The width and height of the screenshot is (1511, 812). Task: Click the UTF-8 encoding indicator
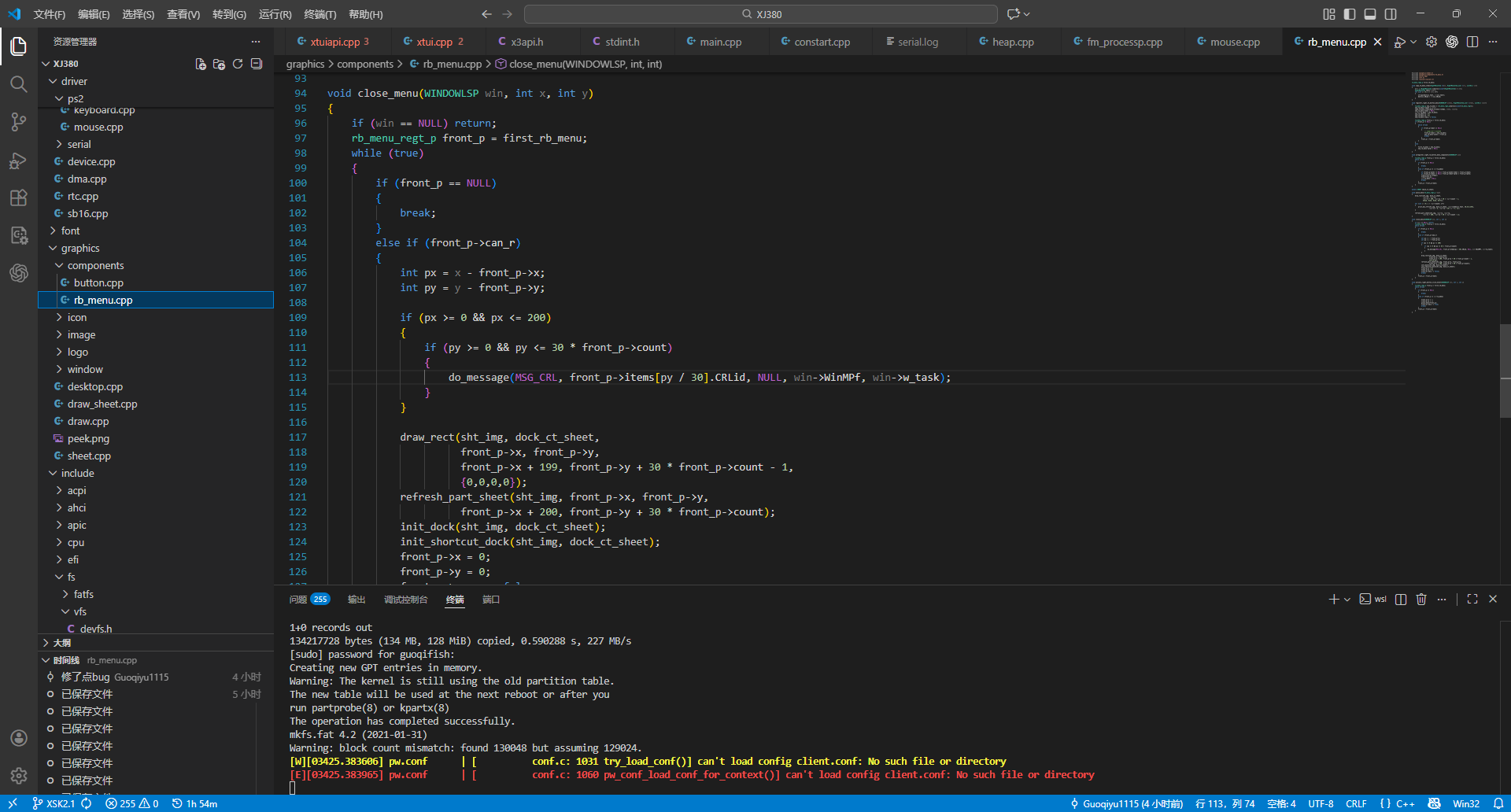click(x=1321, y=803)
